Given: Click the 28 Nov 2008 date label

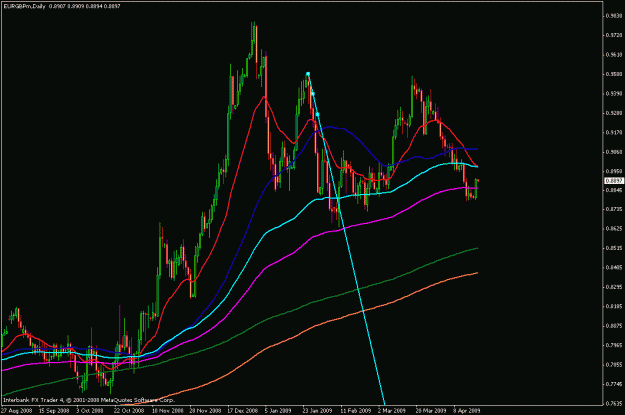Looking at the screenshot, I should [205, 410].
